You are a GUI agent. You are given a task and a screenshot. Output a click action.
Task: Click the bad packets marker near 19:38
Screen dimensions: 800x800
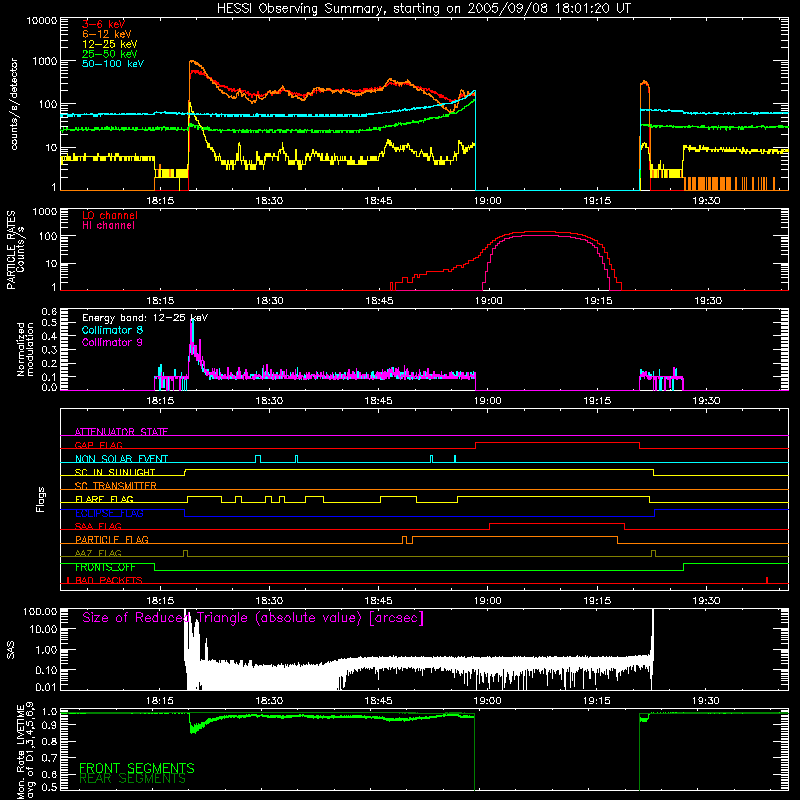(x=767, y=580)
